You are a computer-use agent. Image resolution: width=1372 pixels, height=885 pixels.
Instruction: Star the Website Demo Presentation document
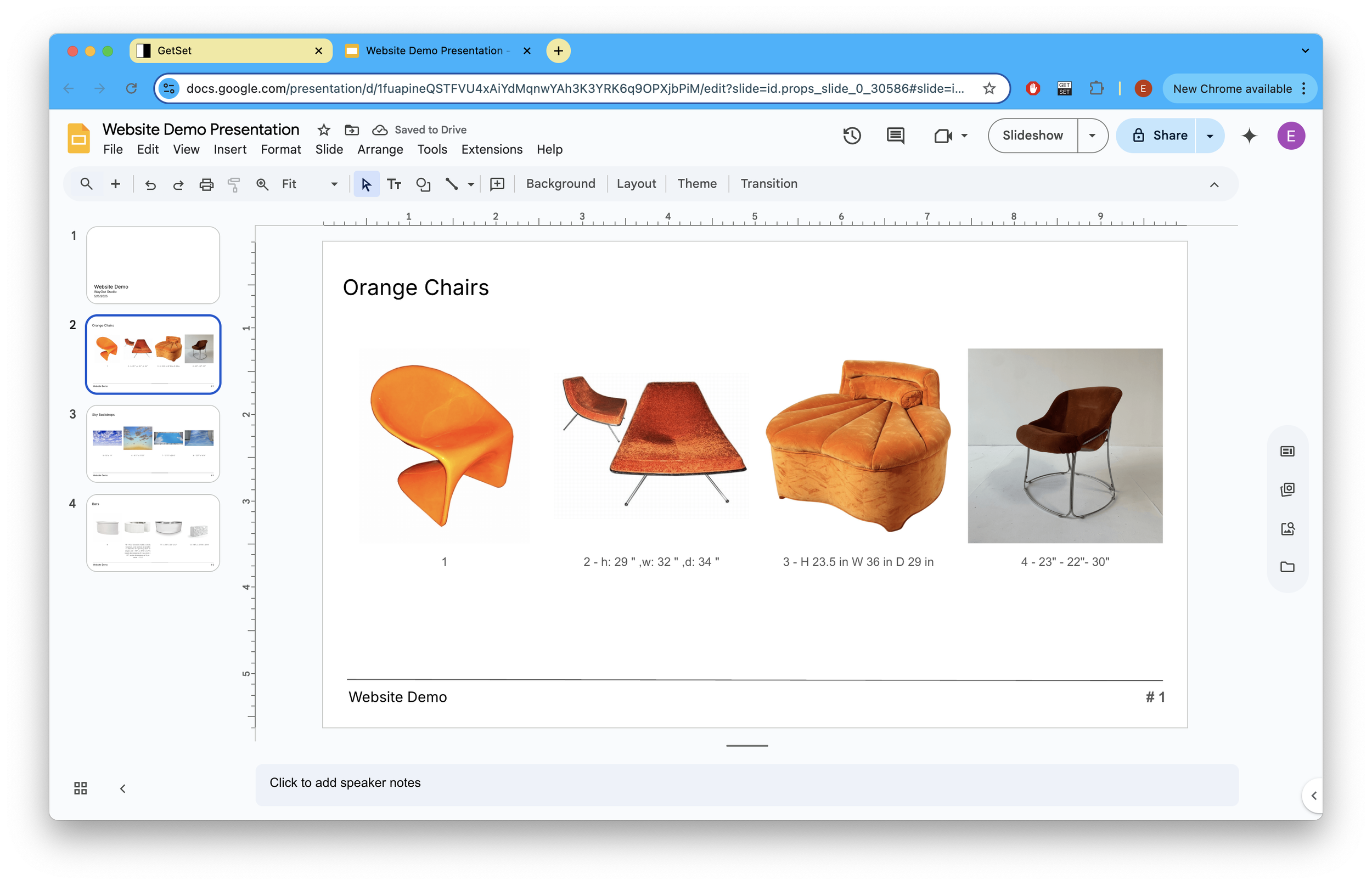coord(324,130)
